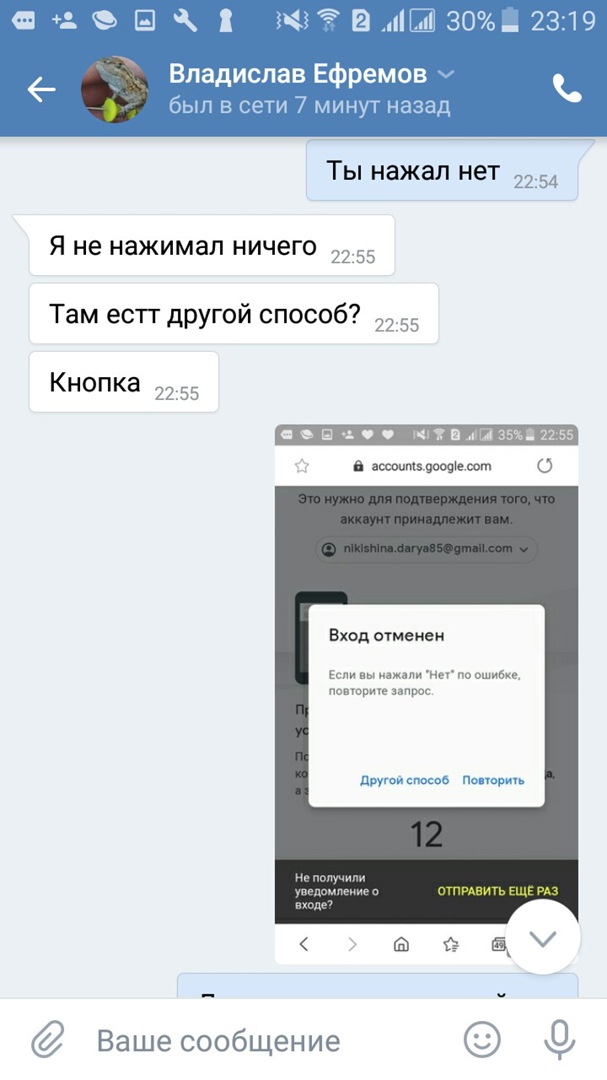Viewport: 607px width, 1080px height.
Task: Select the 'Ты нажал нет' message bubble
Action: coord(442,170)
